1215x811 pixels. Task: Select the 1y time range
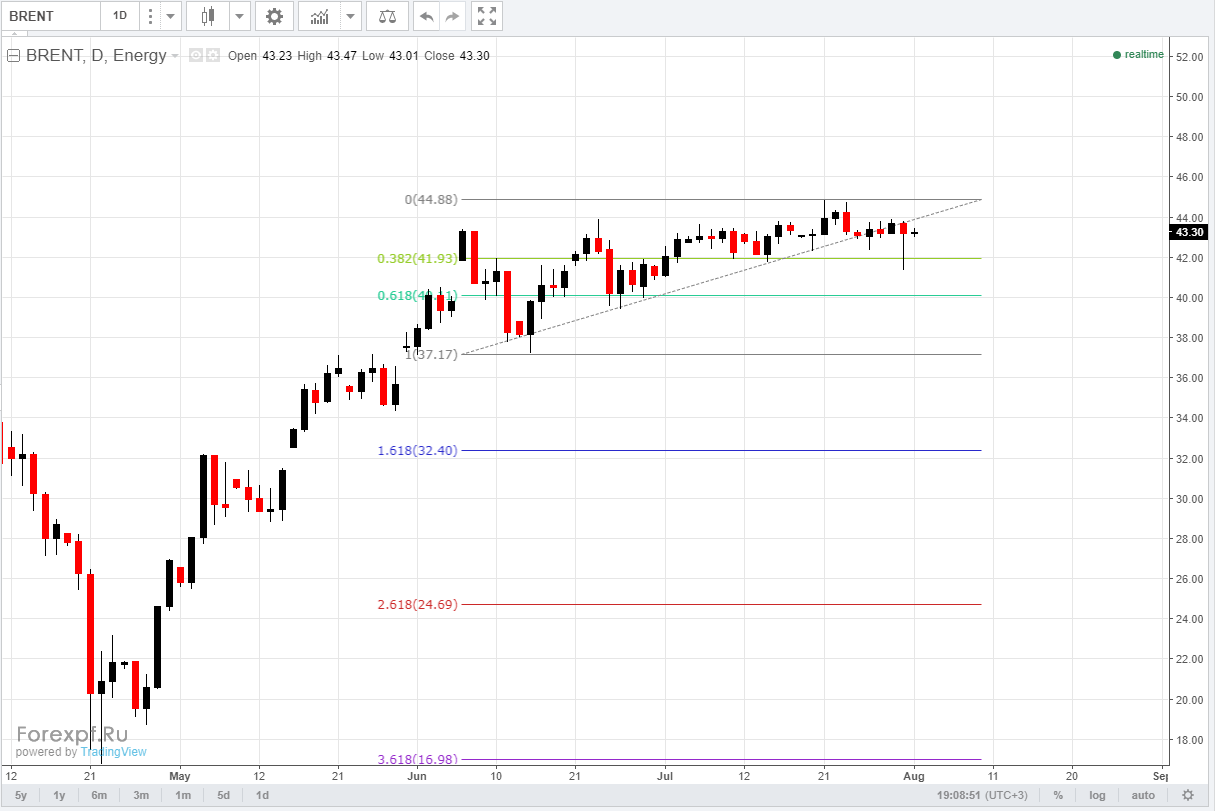click(x=59, y=795)
